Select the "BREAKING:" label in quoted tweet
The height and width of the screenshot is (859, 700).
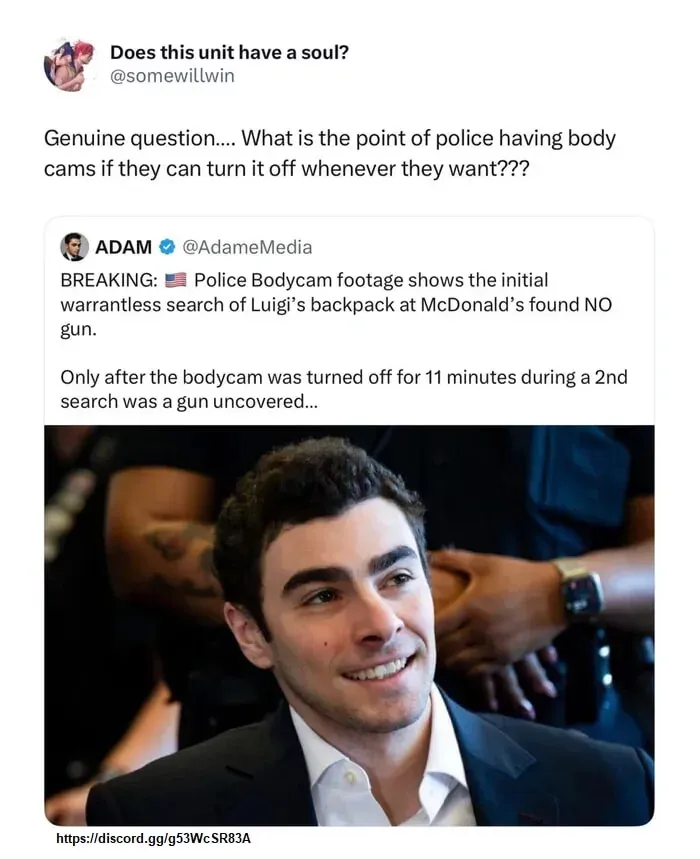click(x=103, y=281)
